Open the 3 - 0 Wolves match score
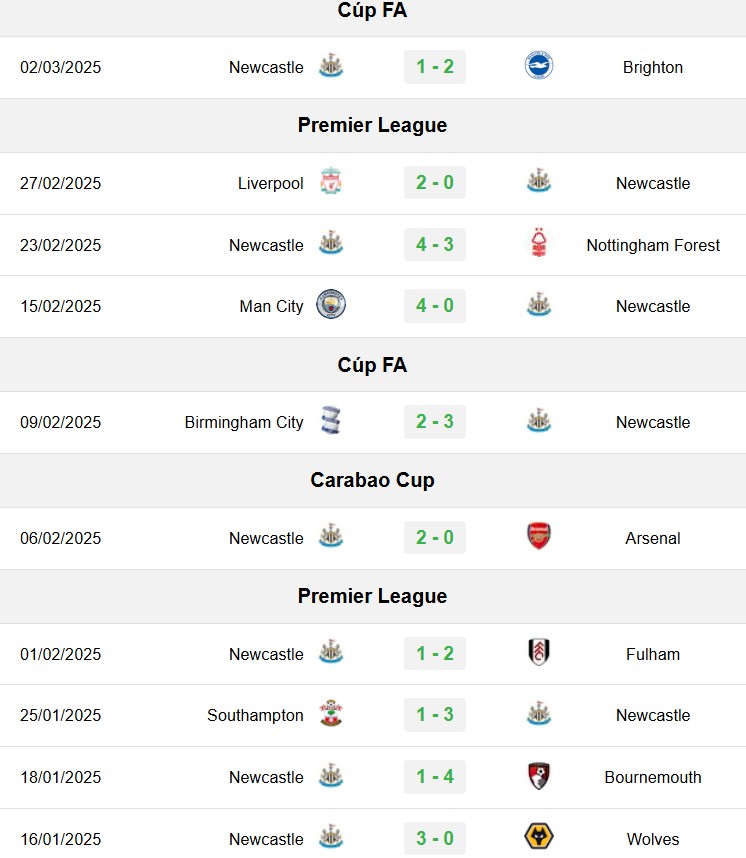Viewport: 746px width, 858px height. point(435,838)
